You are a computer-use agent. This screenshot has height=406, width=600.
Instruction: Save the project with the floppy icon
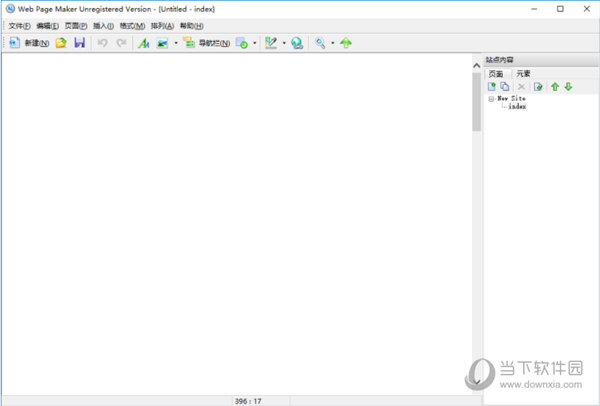[x=80, y=43]
